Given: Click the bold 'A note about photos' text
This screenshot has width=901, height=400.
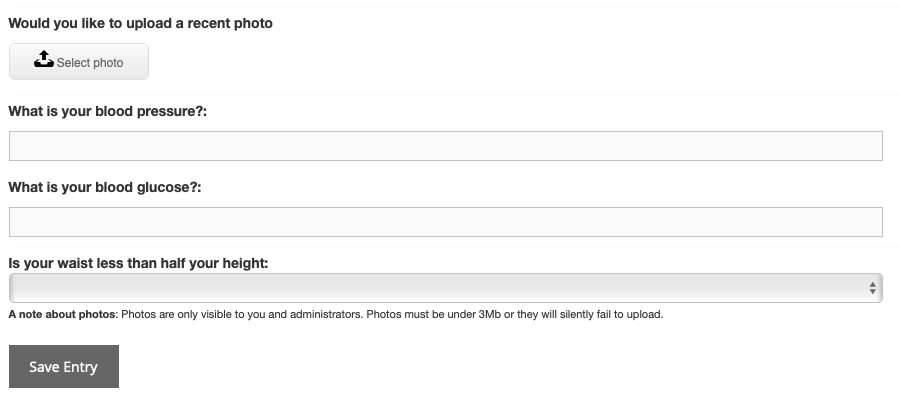Looking at the screenshot, I should coord(62,314).
